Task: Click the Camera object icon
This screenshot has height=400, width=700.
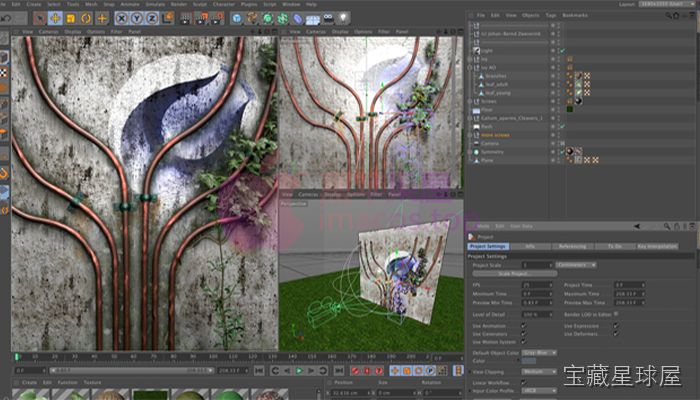Action: click(x=328, y=18)
